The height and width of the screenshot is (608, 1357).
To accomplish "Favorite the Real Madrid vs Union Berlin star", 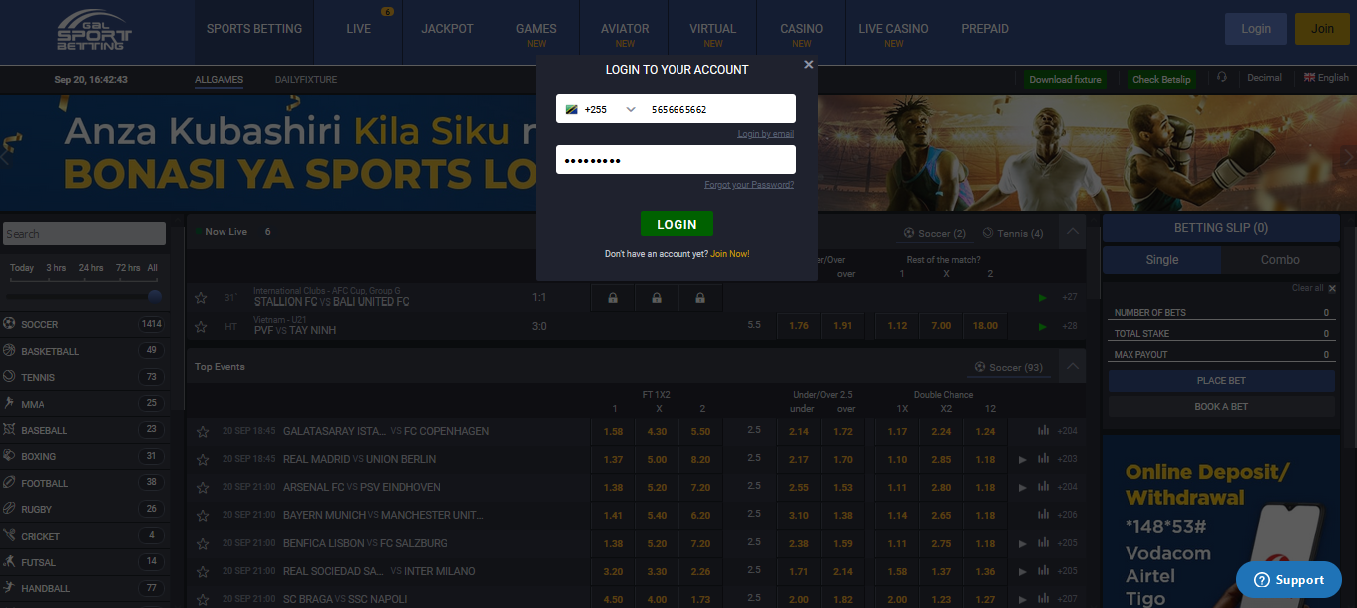I will pyautogui.click(x=203, y=459).
